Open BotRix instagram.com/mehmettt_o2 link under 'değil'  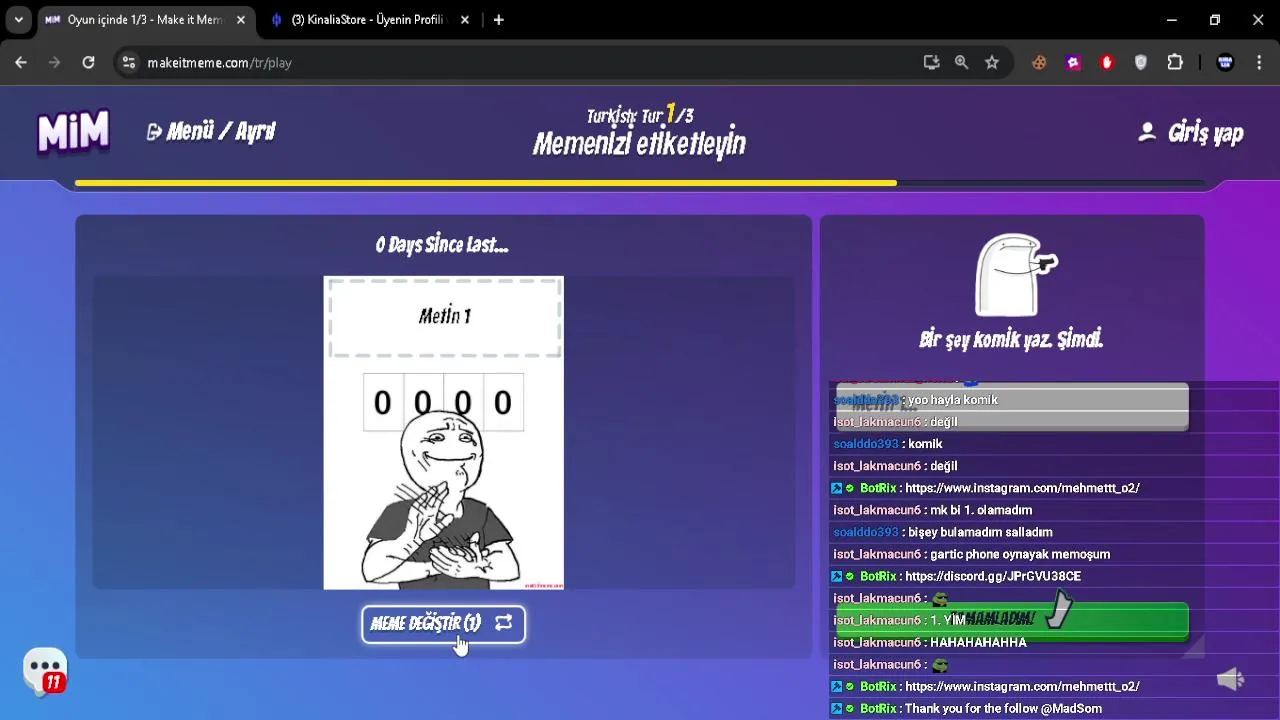tap(1022, 488)
